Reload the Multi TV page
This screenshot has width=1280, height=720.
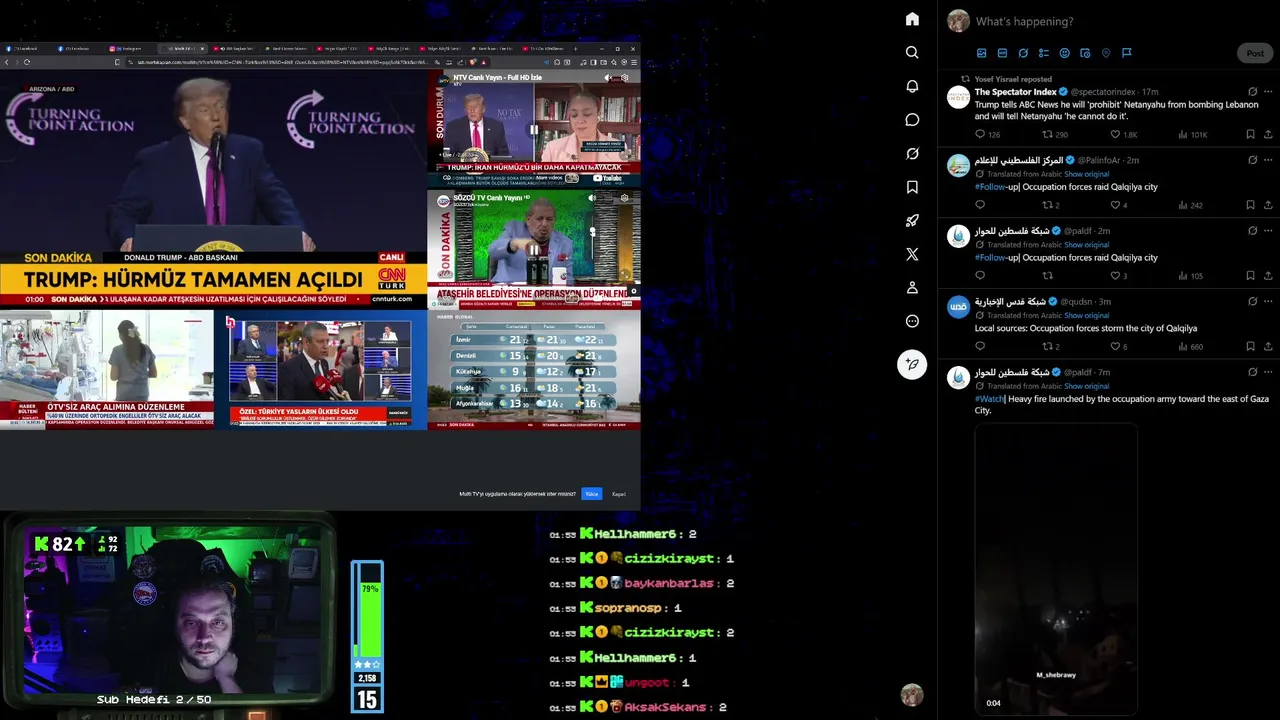click(x=26, y=62)
